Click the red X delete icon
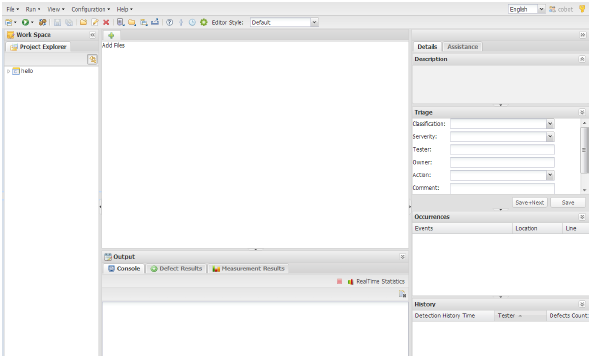The width and height of the screenshot is (589, 361). (106, 23)
